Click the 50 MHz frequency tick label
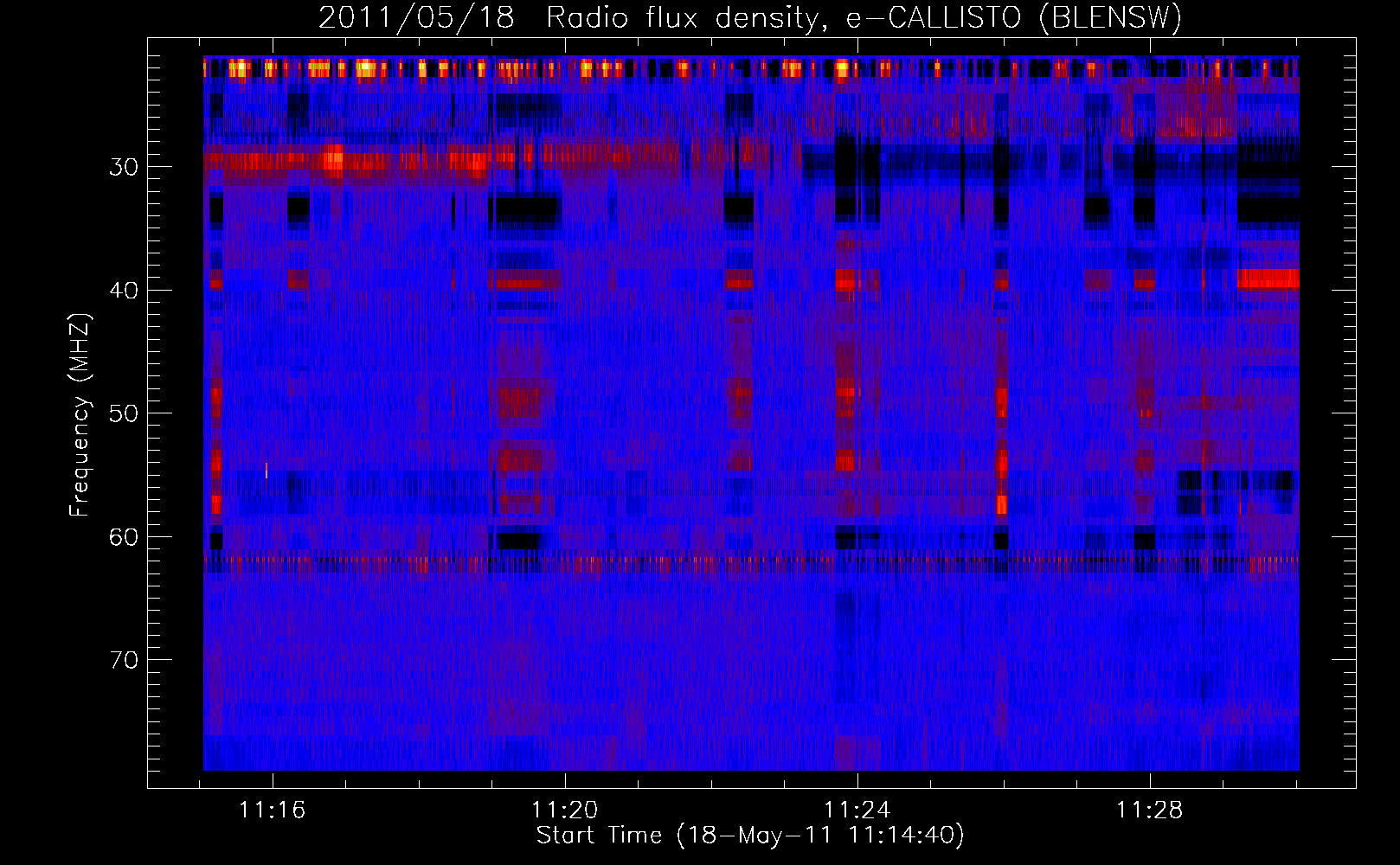Image resolution: width=1400 pixels, height=865 pixels. point(124,413)
